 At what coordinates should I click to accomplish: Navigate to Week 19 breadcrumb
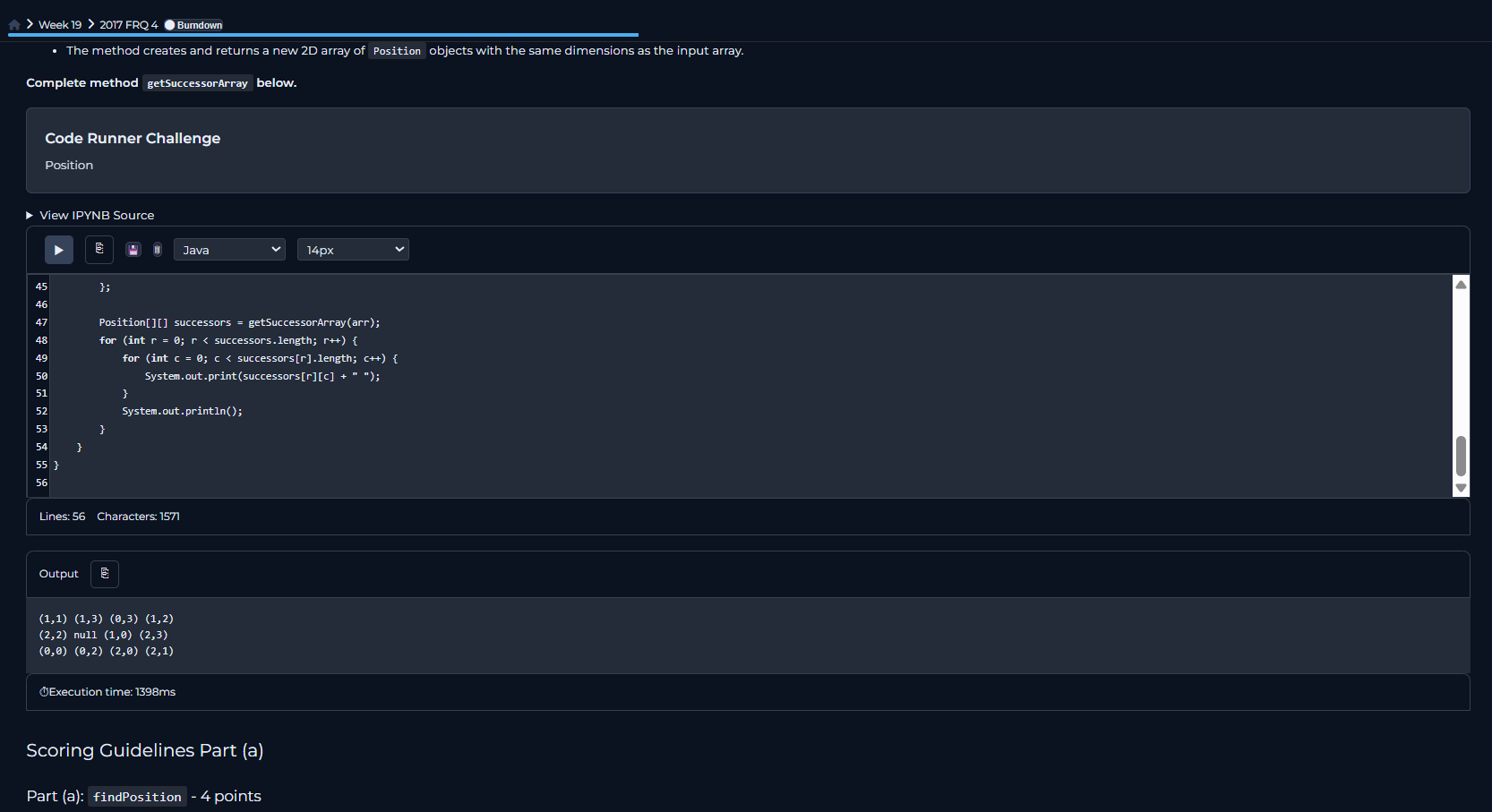click(x=60, y=25)
